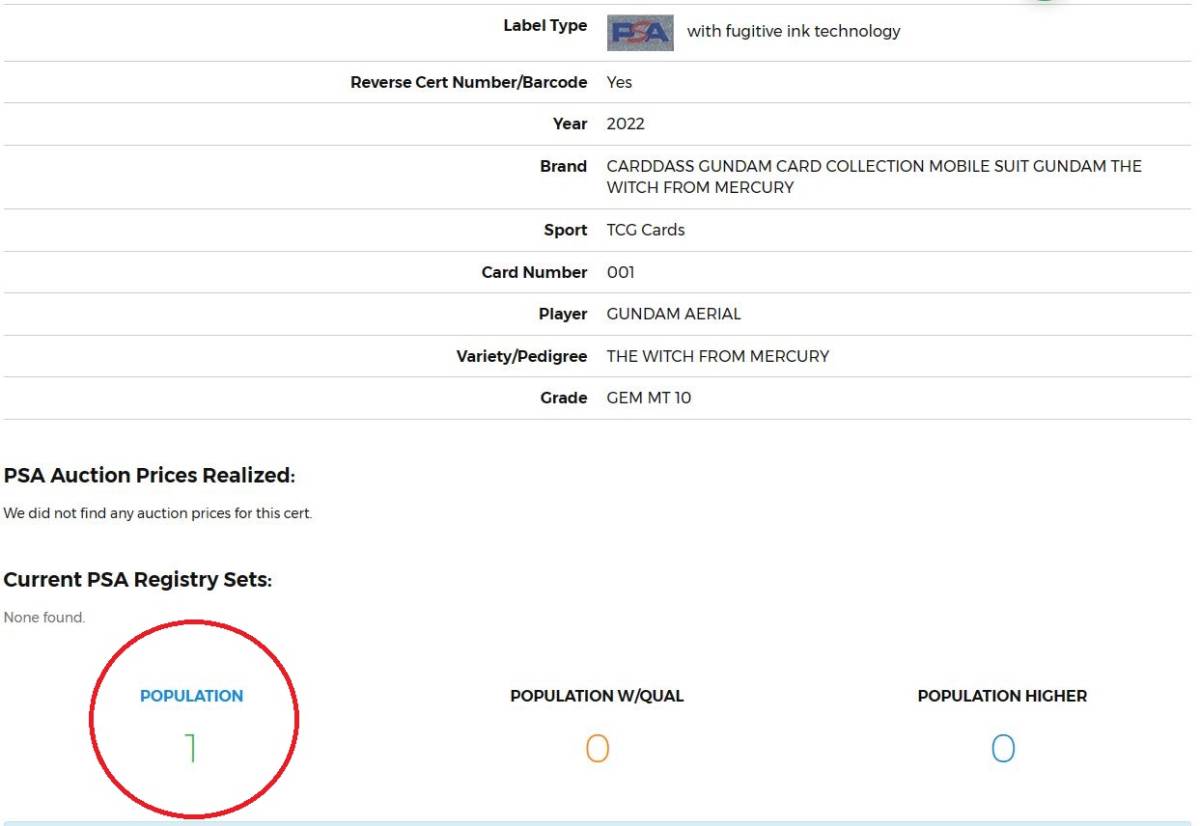
Task: Select the POPULATION W/QUAL heading
Action: pos(597,696)
